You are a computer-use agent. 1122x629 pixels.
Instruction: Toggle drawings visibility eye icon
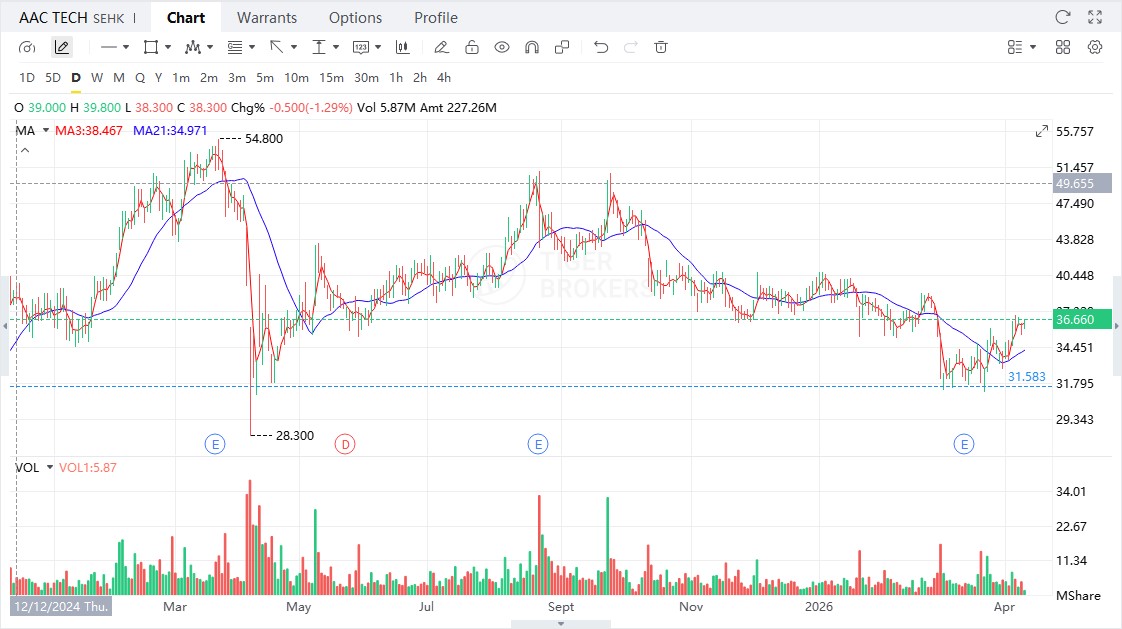point(502,47)
